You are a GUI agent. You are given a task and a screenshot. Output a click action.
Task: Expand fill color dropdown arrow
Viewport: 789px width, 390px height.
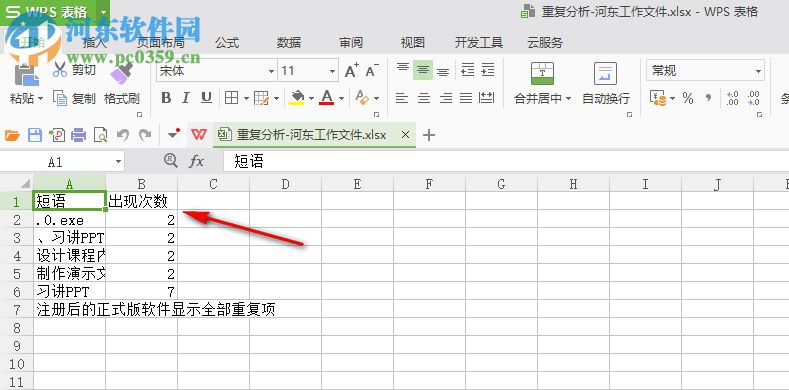[x=311, y=98]
